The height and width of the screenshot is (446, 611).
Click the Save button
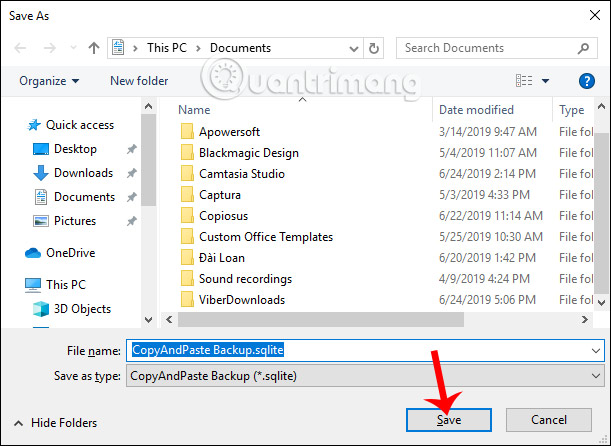[449, 420]
